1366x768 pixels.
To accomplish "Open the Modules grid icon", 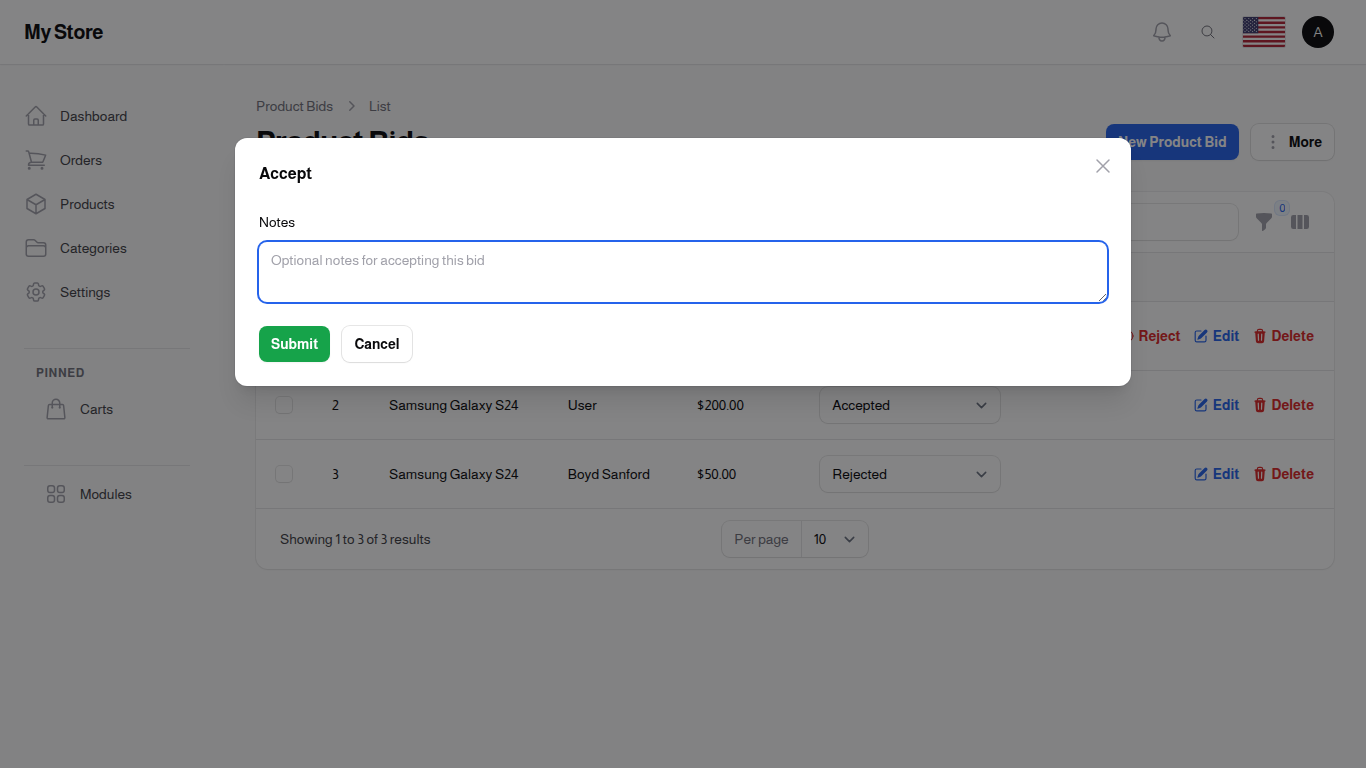I will 55,494.
